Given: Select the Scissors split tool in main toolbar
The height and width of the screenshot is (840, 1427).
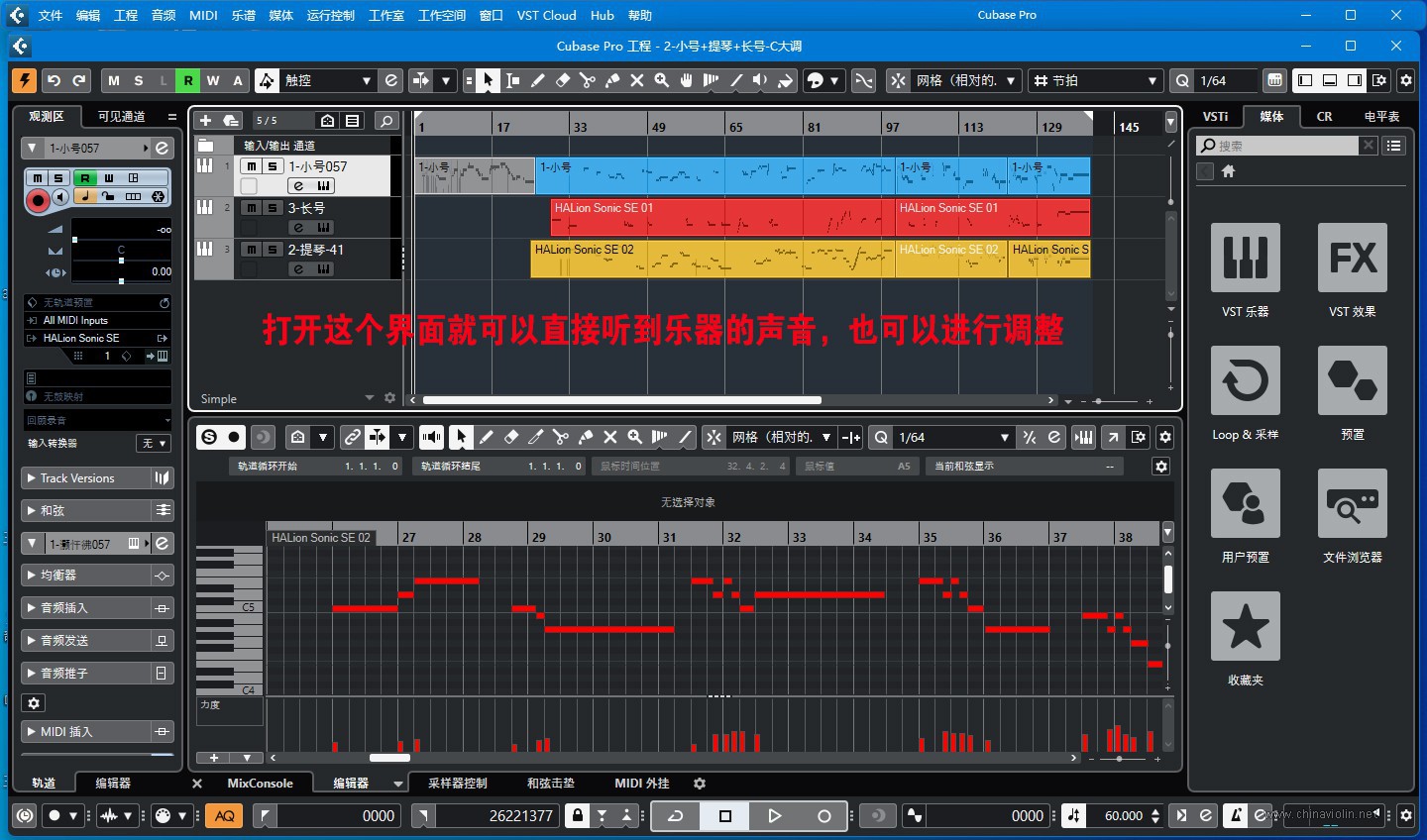Looking at the screenshot, I should coord(588,80).
